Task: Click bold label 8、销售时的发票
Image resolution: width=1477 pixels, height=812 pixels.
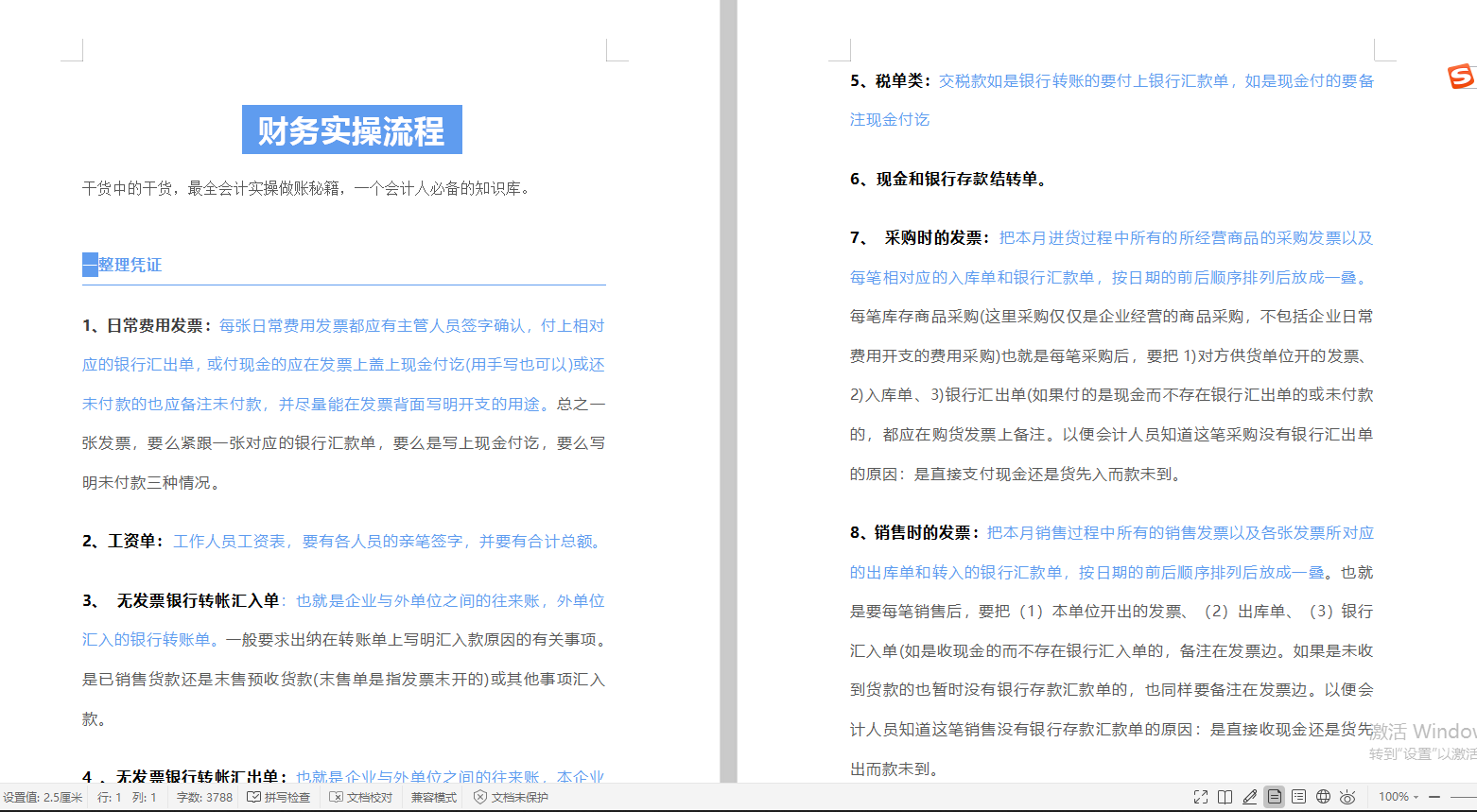Action: [915, 533]
